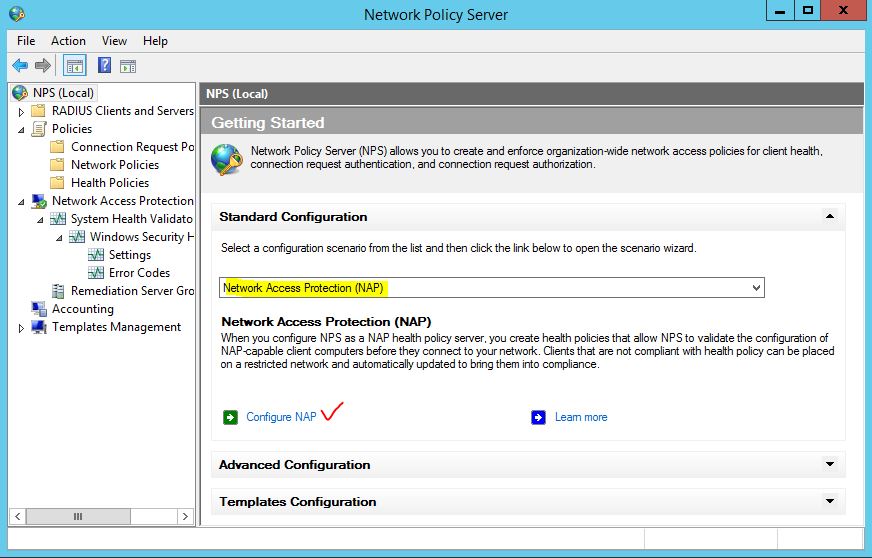Click the Error Codes node icon
The width and height of the screenshot is (872, 558).
(96, 273)
